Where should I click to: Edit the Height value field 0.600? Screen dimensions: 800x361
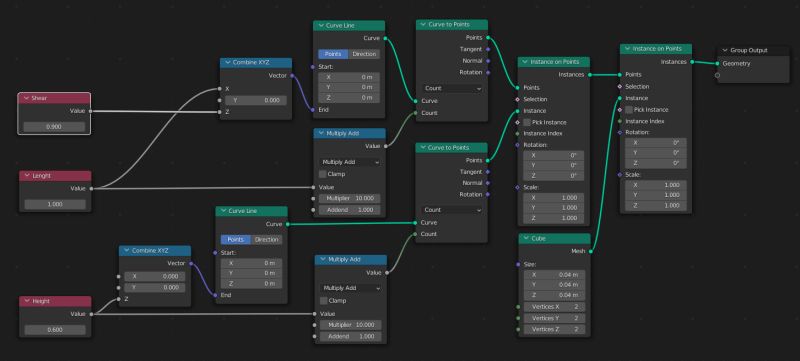click(x=55, y=329)
